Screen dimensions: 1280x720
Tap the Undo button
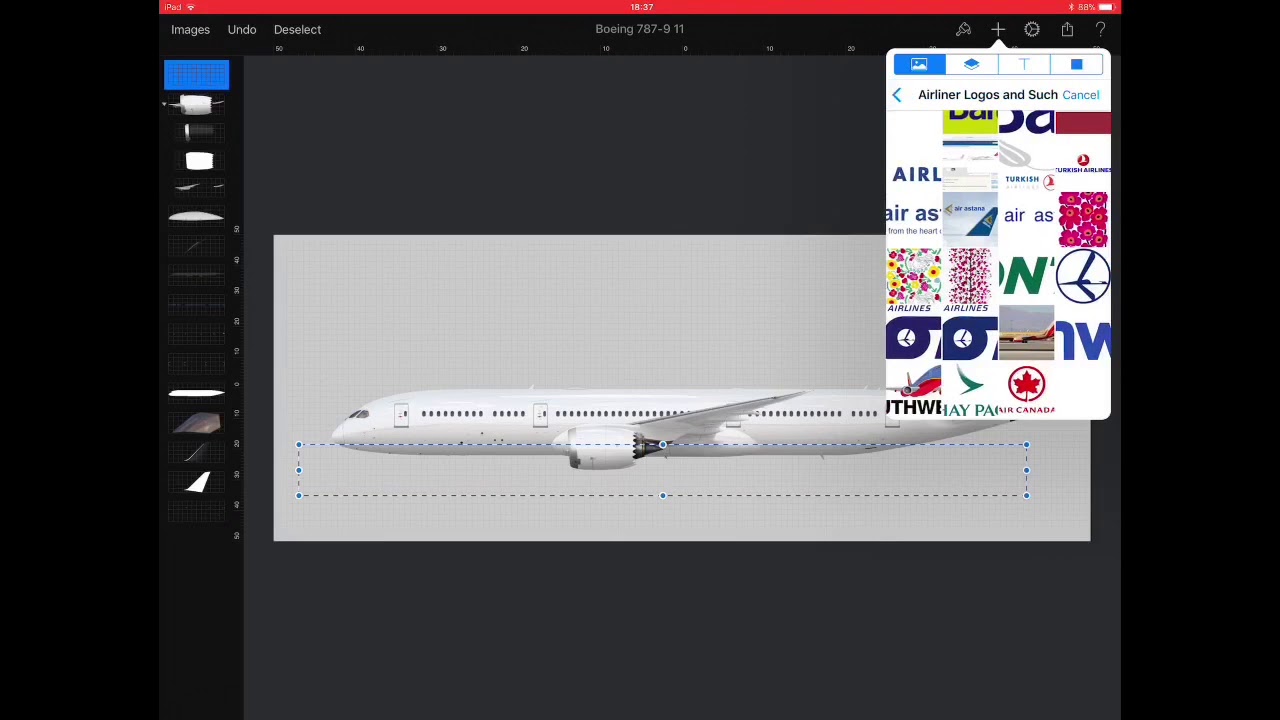[x=242, y=30]
